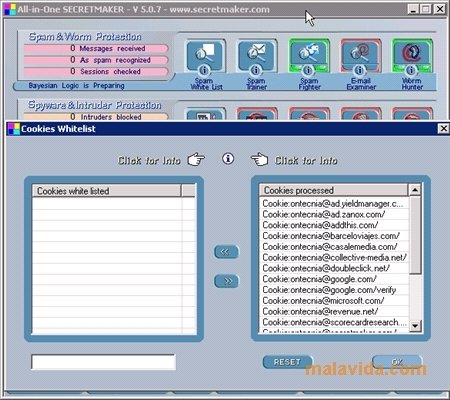Select Cookie:ontecnia@barceloviajes.com/ row

333,236
